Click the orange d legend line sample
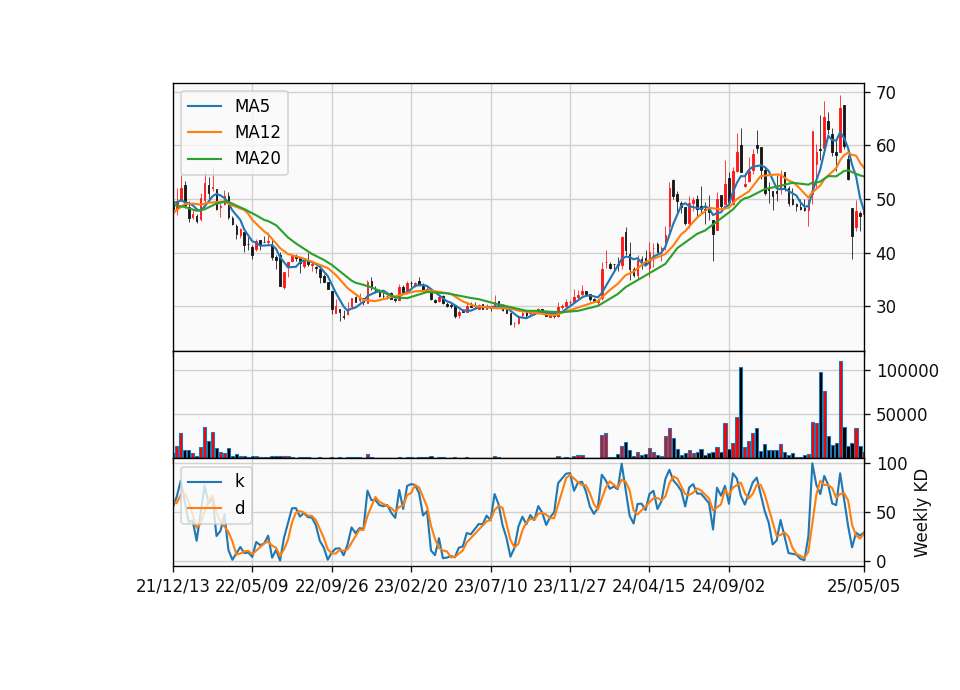The image size is (960, 690). tap(204, 508)
